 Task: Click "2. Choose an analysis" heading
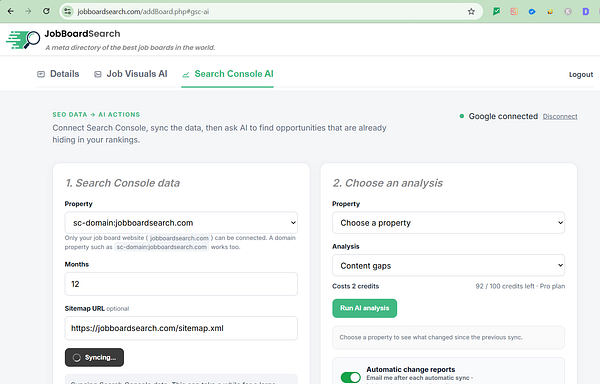388,183
